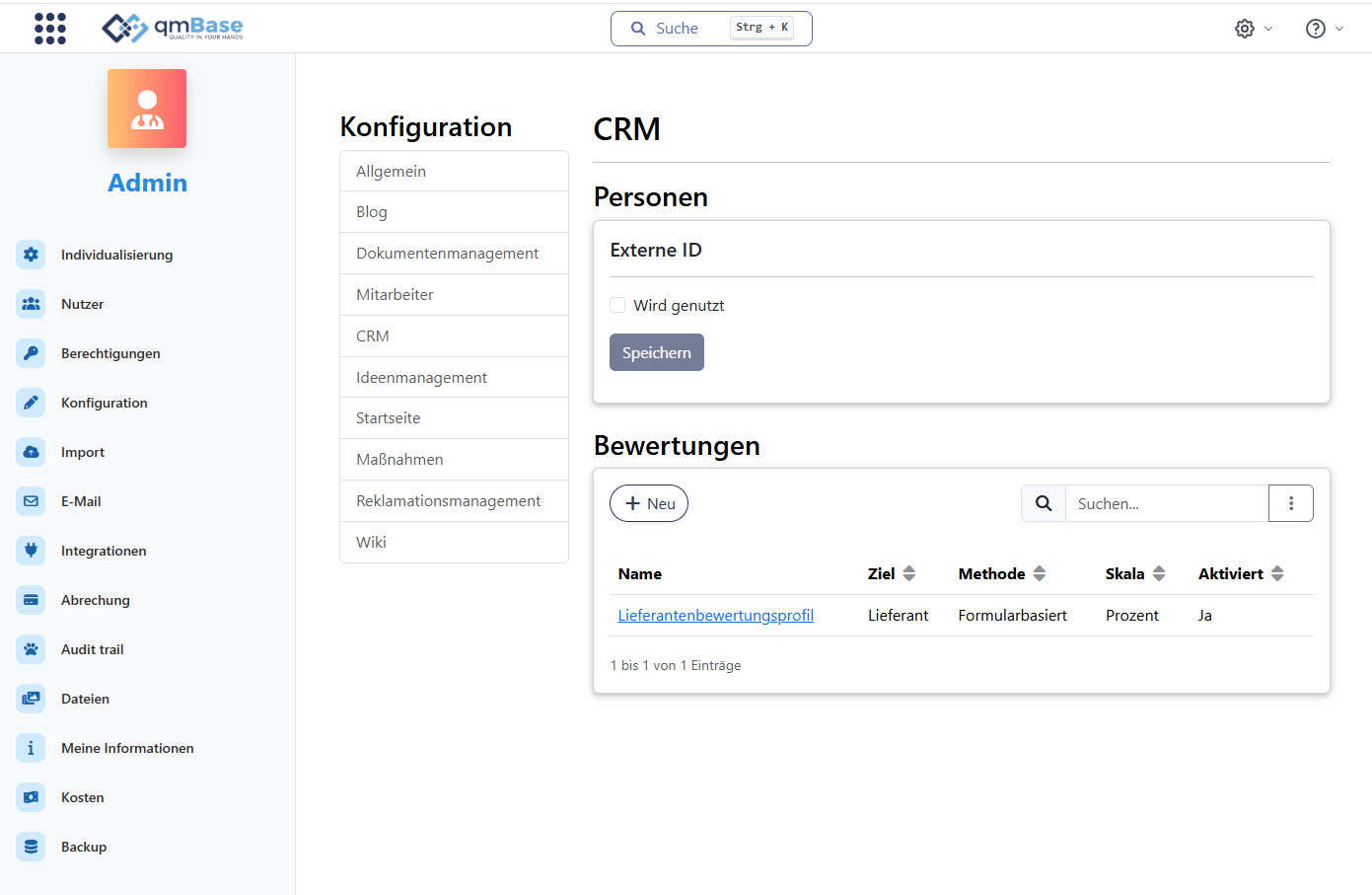
Task: Open Blog configuration section
Action: pos(454,212)
